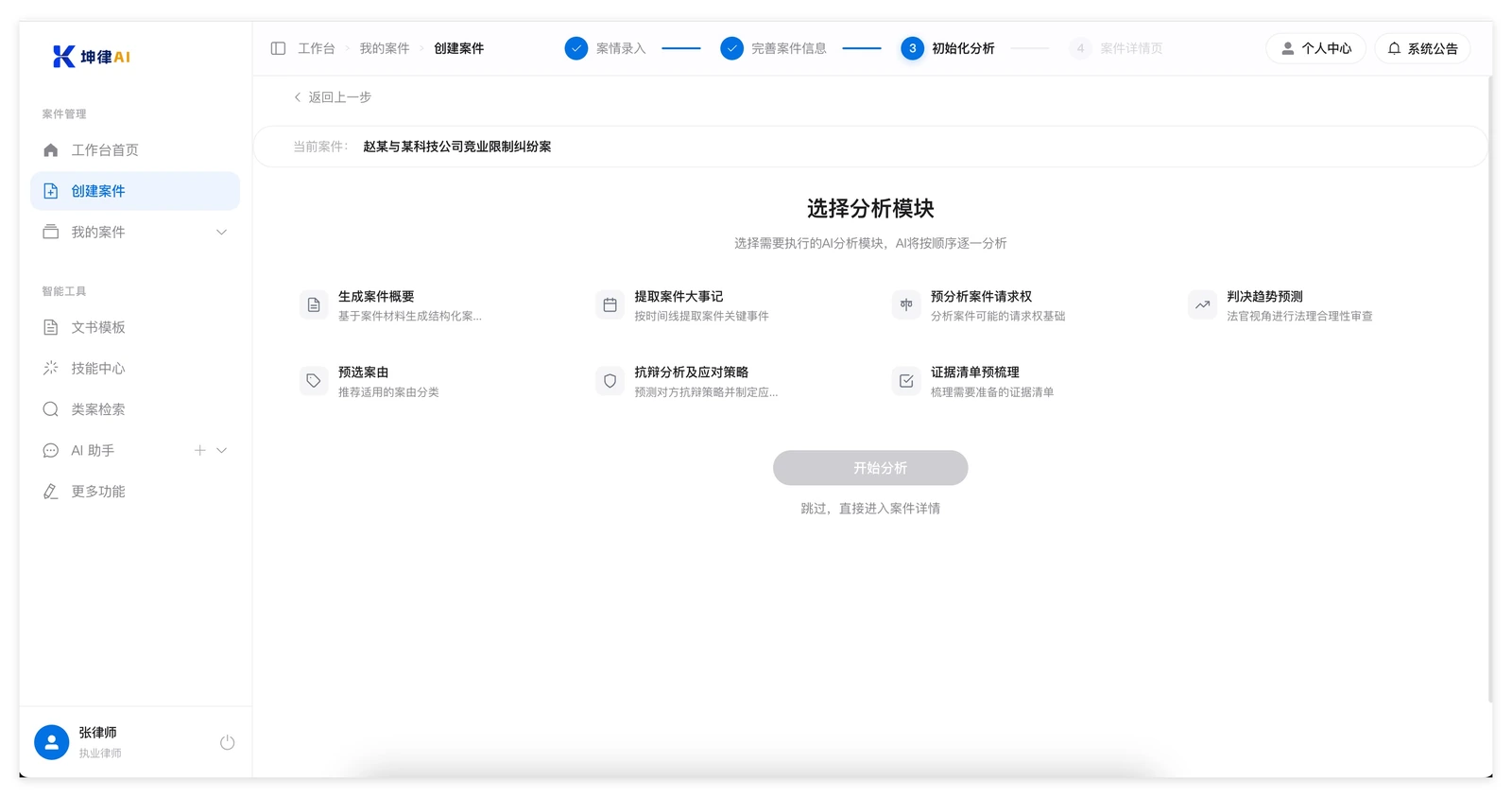This screenshot has width=1512, height=797.
Task: Click the 执业律师 role label
Action: tap(100, 754)
